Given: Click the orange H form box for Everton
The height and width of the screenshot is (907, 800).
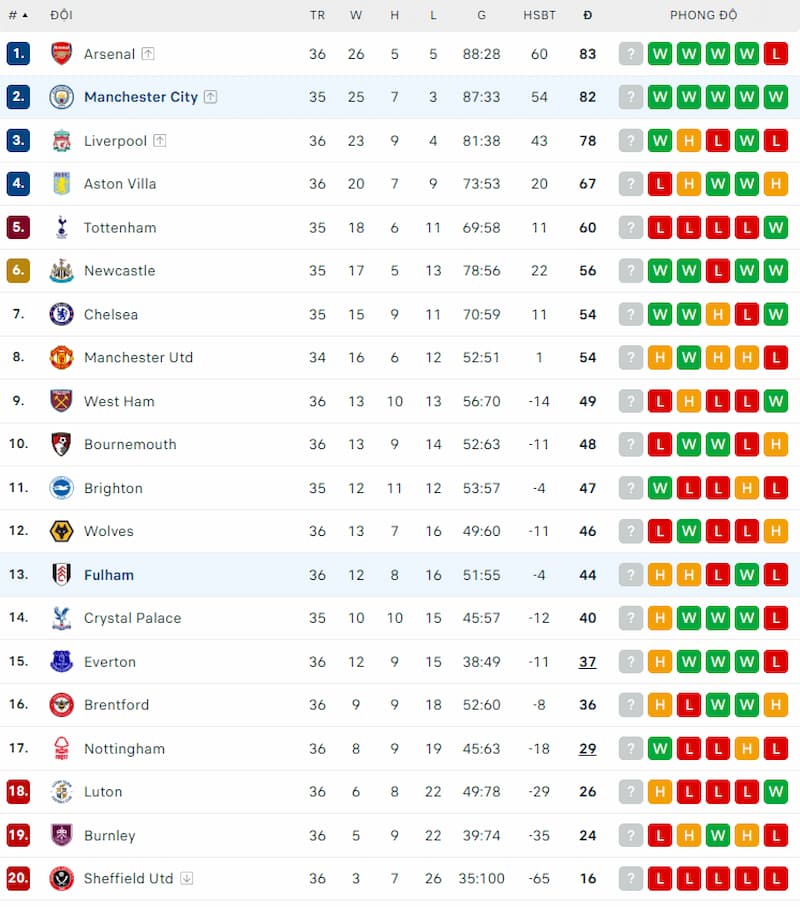Looking at the screenshot, I should click(660, 661).
